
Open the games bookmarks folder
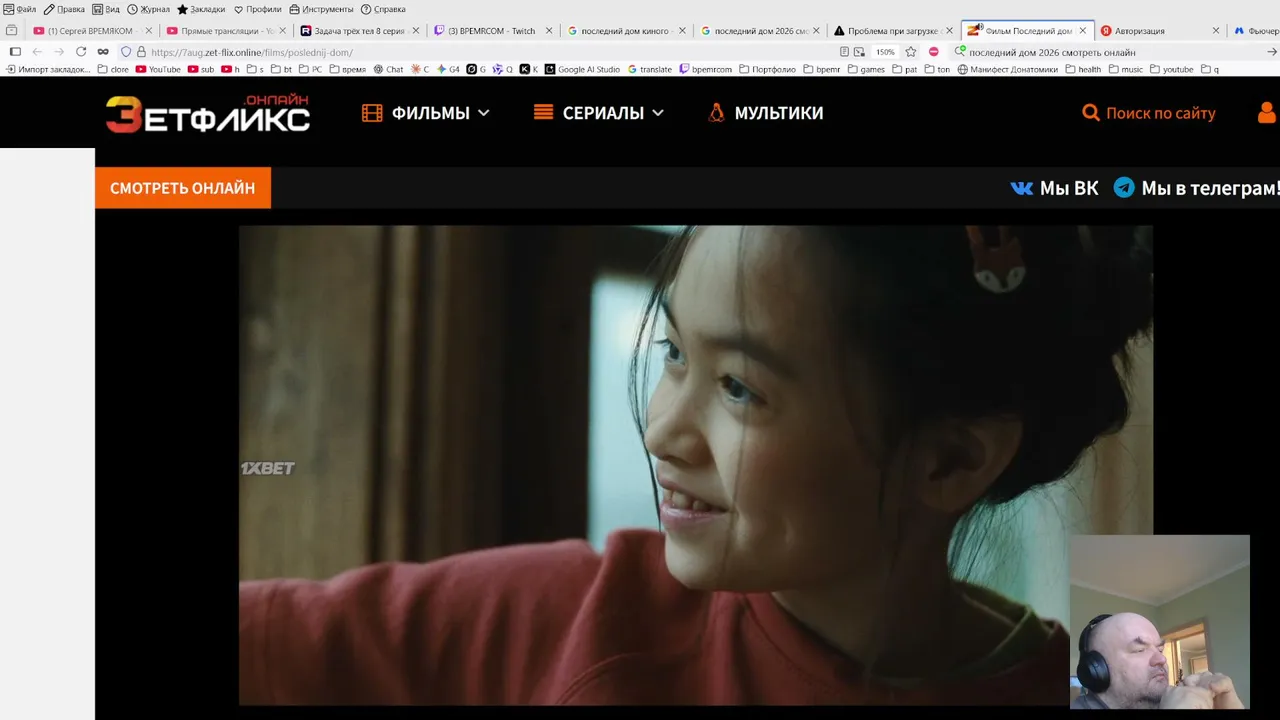[x=866, y=69]
